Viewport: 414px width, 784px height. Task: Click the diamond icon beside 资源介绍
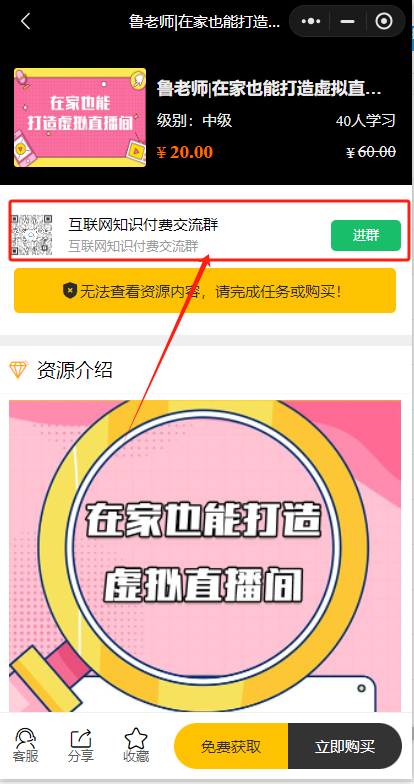(18, 370)
